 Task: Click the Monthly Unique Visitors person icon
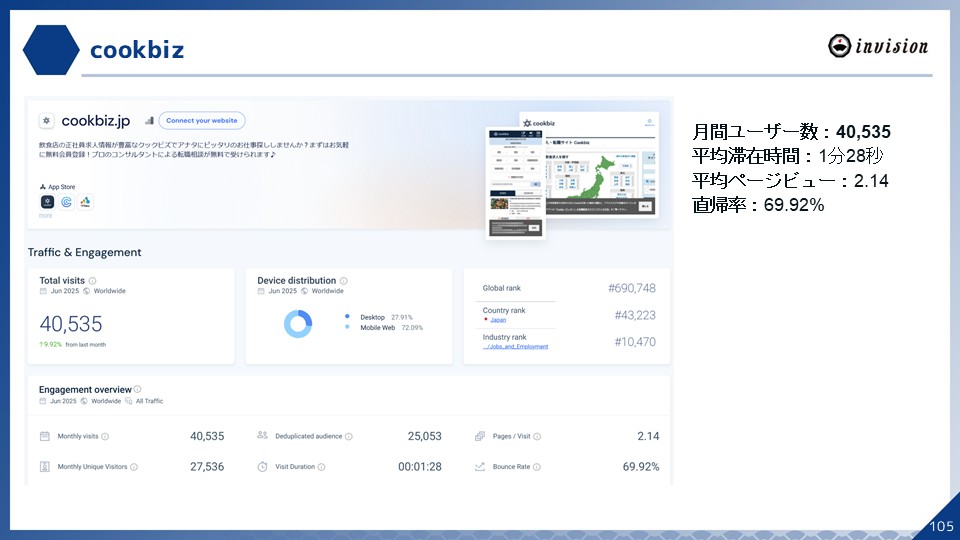[x=45, y=467]
